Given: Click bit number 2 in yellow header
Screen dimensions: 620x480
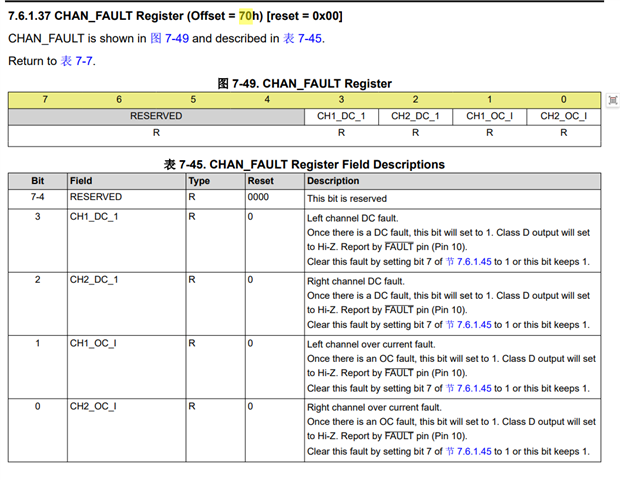Looking at the screenshot, I should 415,100.
